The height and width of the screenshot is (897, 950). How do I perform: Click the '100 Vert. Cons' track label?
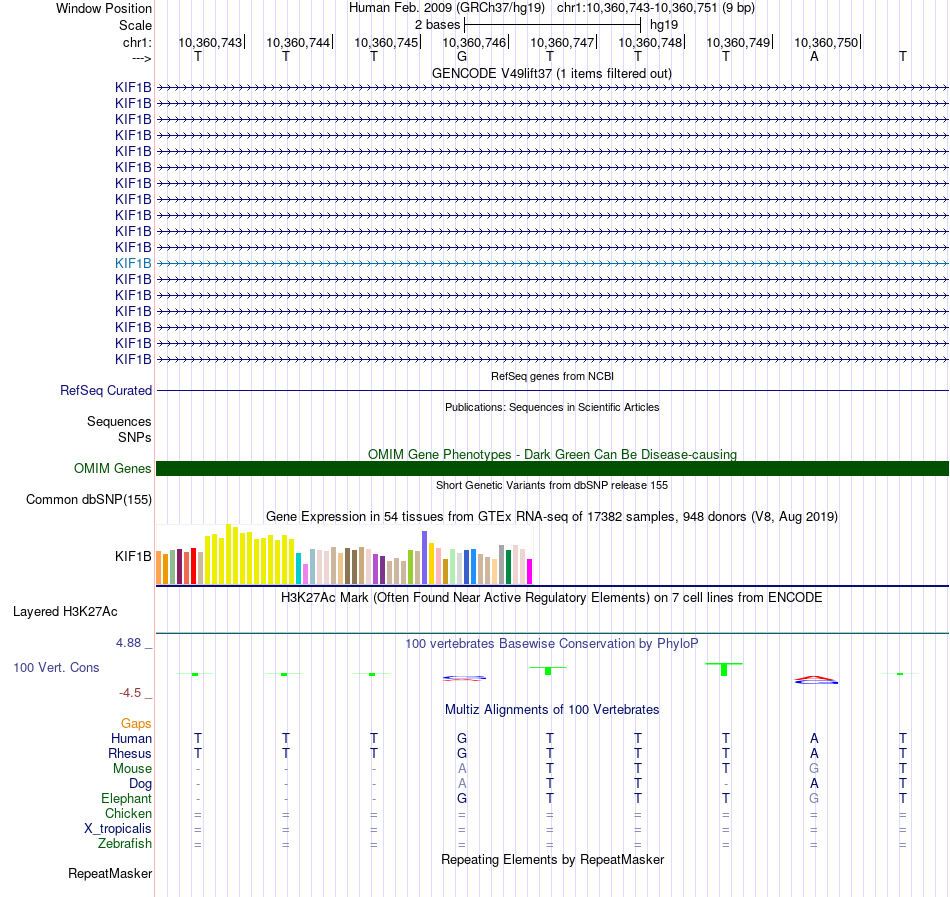click(56, 667)
